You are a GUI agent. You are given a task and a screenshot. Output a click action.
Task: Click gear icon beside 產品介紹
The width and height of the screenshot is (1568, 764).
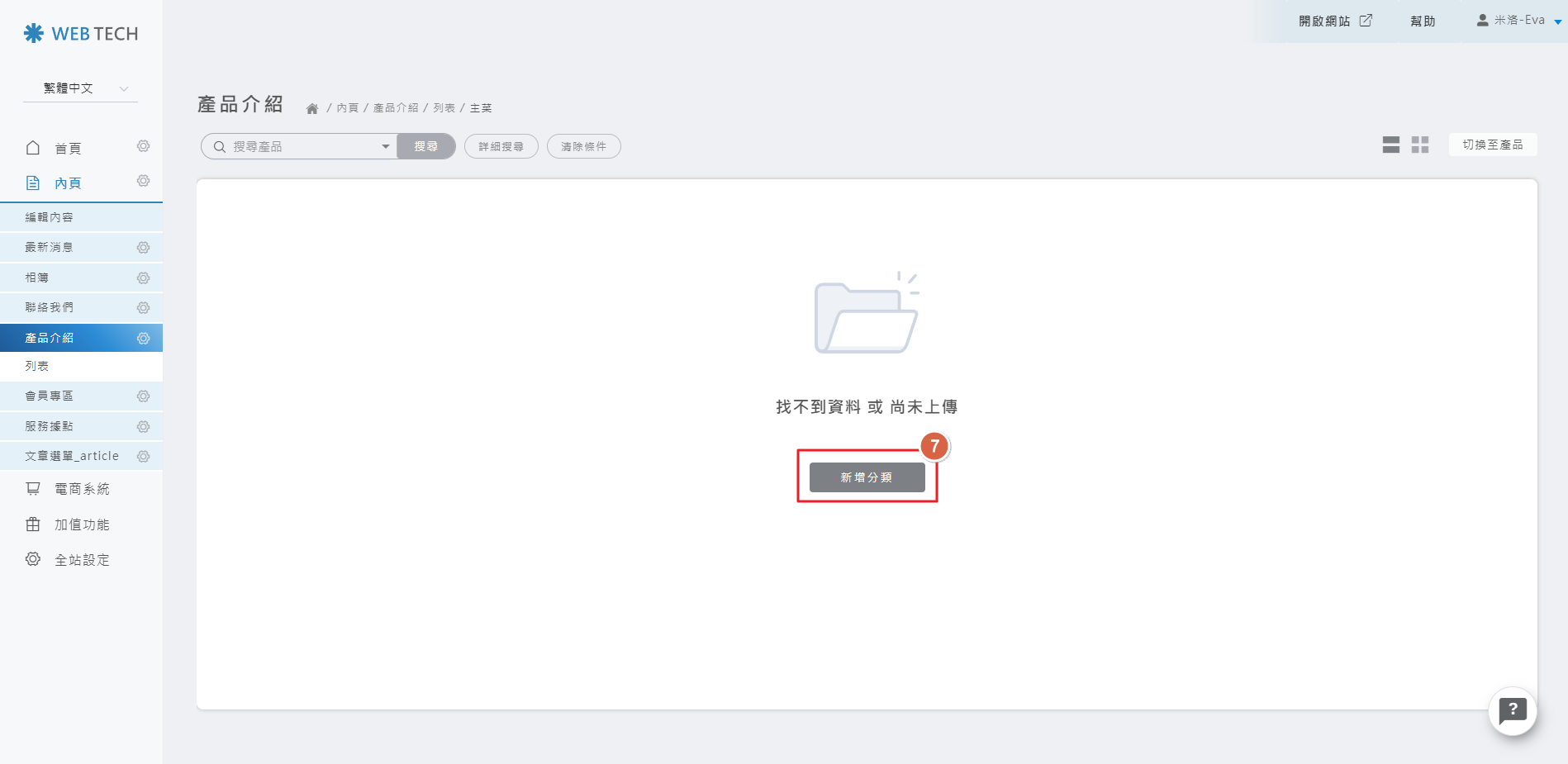[x=143, y=339]
